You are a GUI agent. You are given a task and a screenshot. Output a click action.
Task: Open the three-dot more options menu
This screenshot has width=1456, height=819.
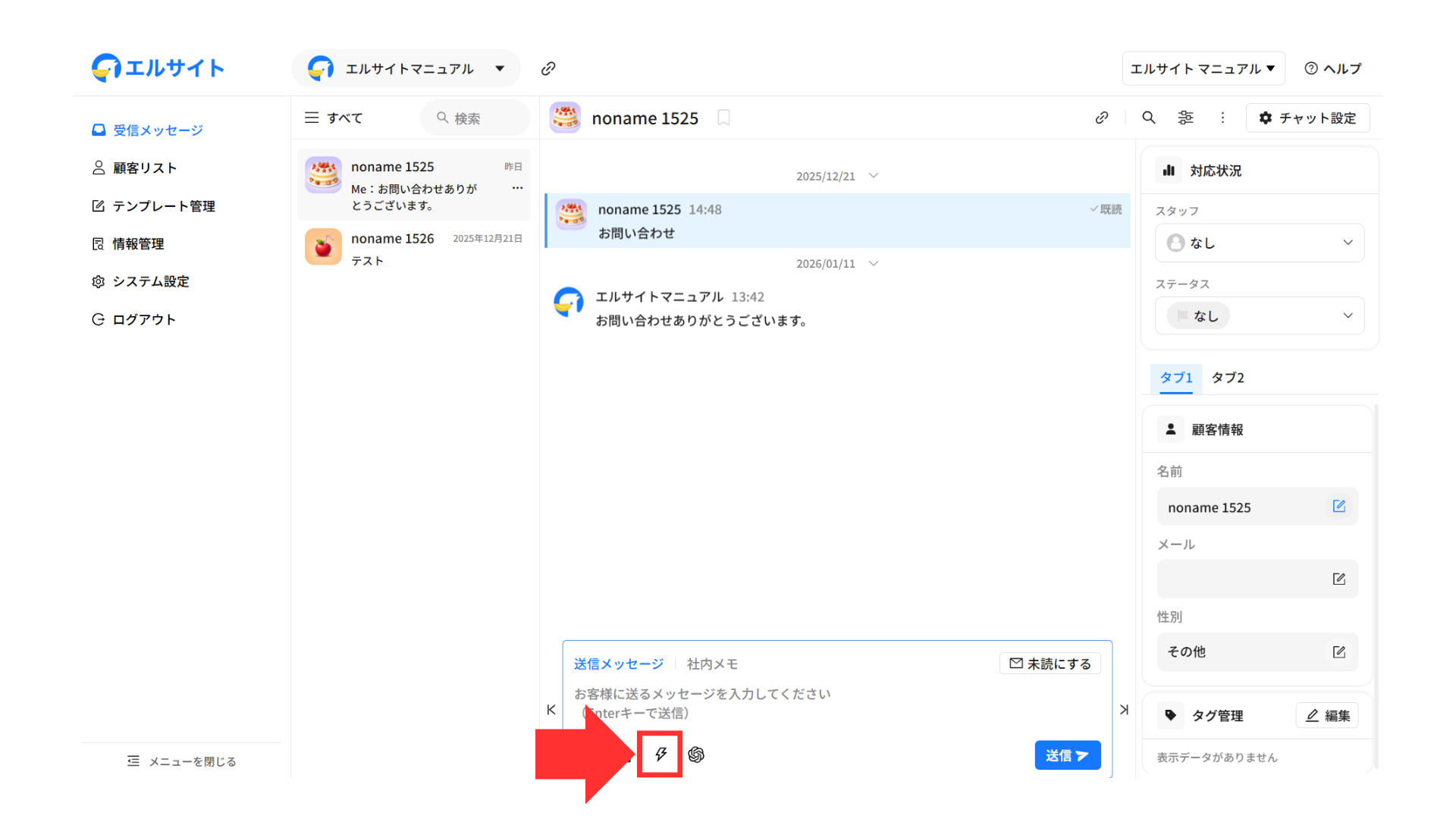click(1222, 118)
